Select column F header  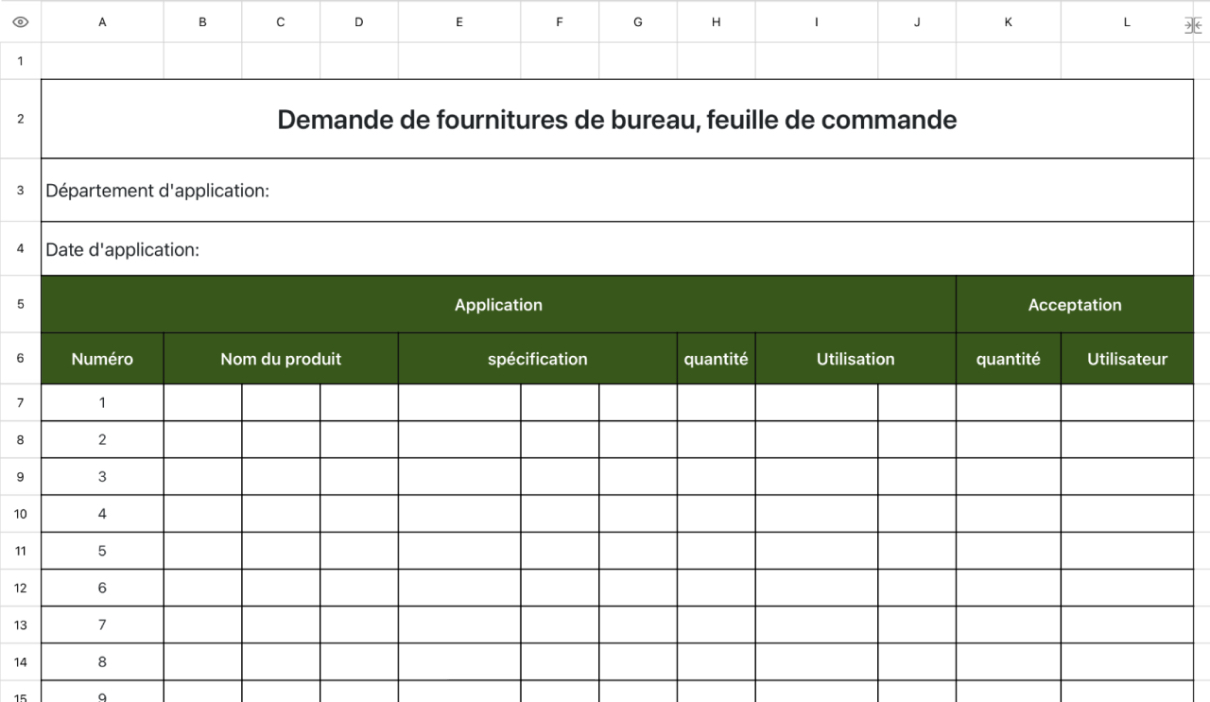pyautogui.click(x=559, y=22)
